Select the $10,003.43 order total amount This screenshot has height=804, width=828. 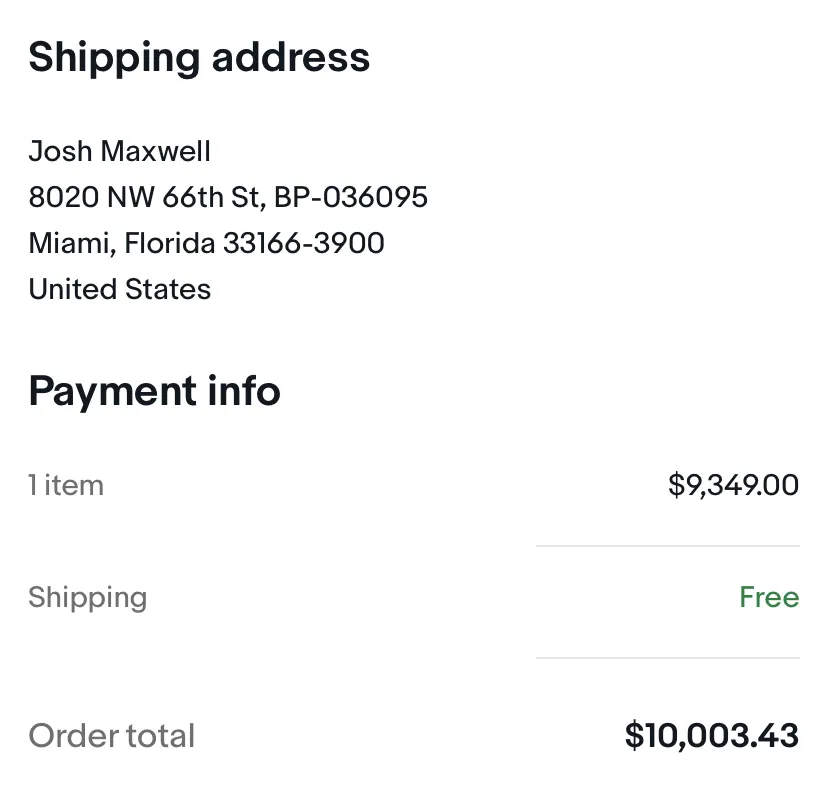[x=712, y=735]
